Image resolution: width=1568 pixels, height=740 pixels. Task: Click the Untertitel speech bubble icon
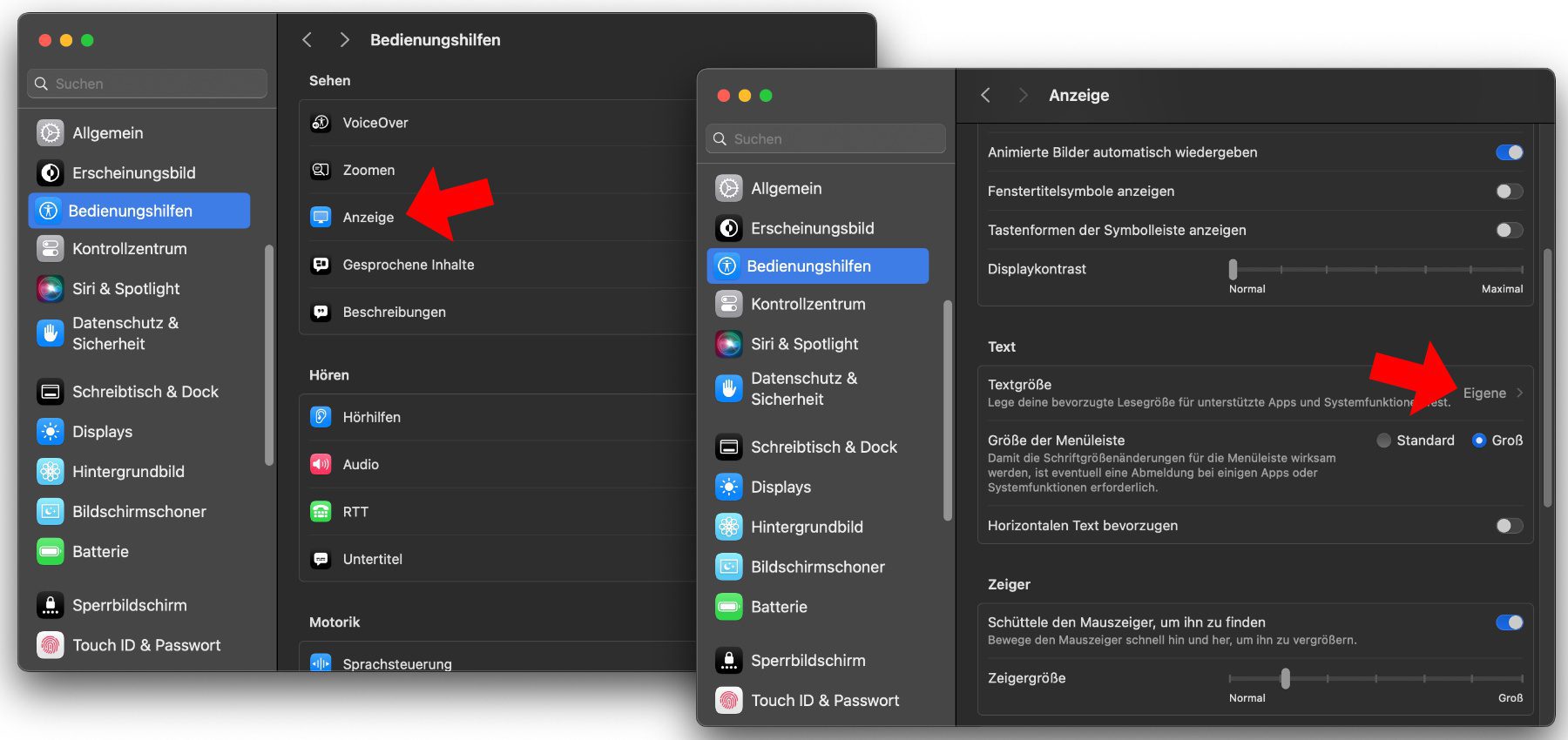321,559
